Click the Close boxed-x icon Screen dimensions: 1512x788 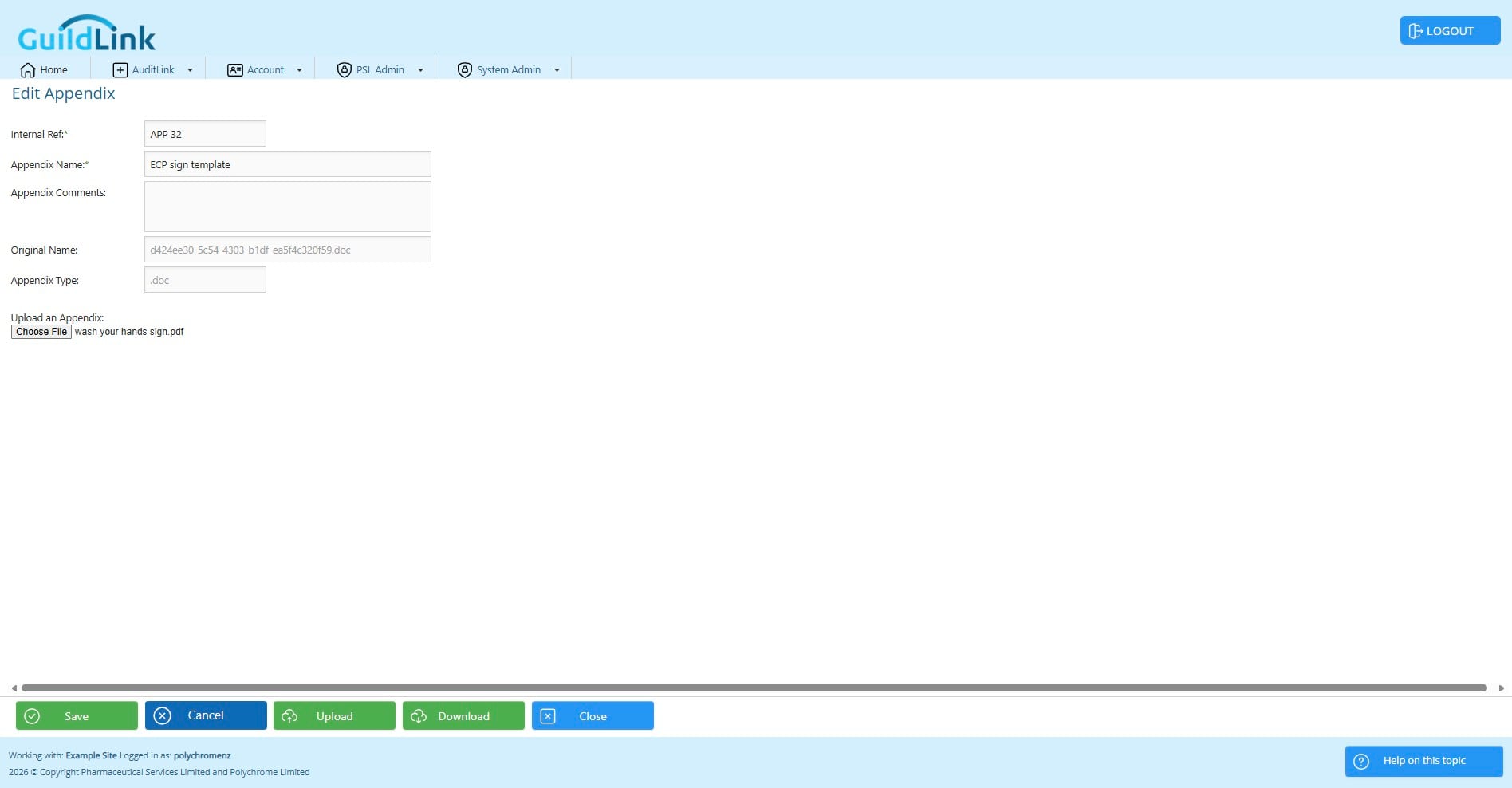pyautogui.click(x=548, y=716)
